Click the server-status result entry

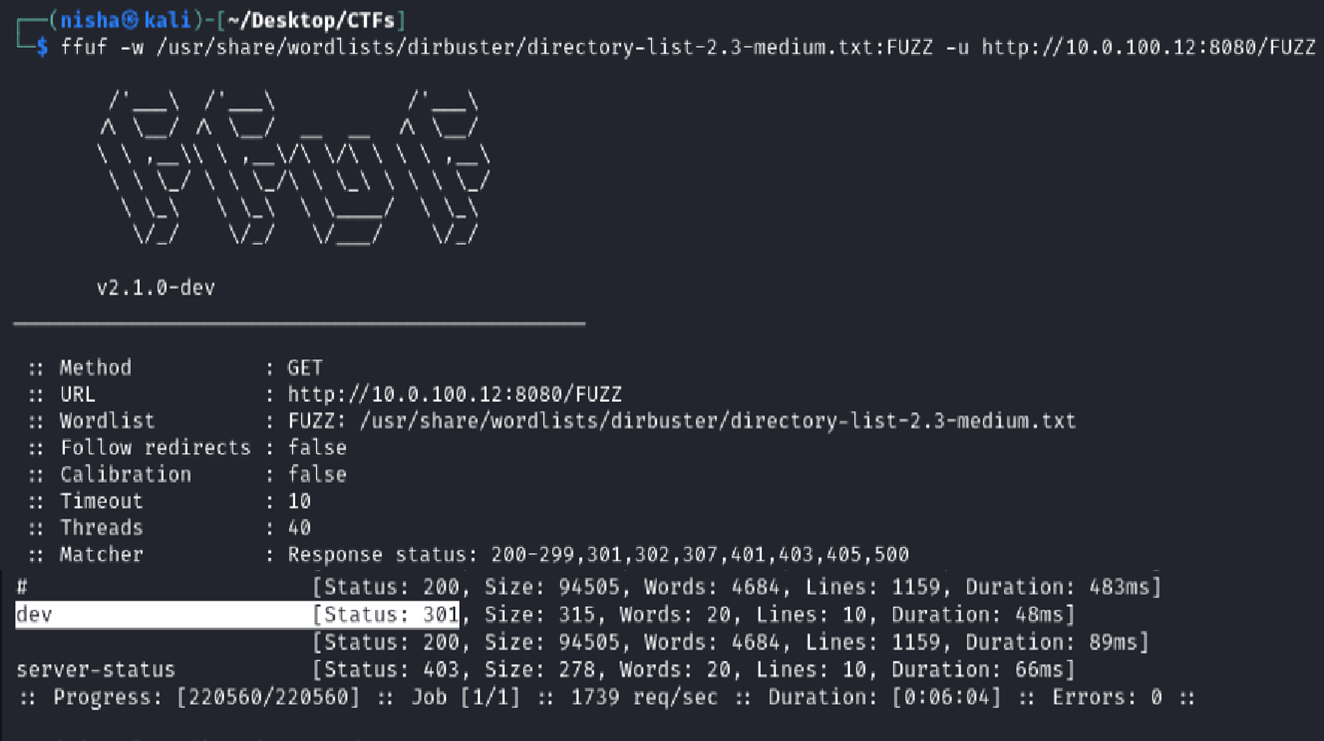(x=95, y=669)
